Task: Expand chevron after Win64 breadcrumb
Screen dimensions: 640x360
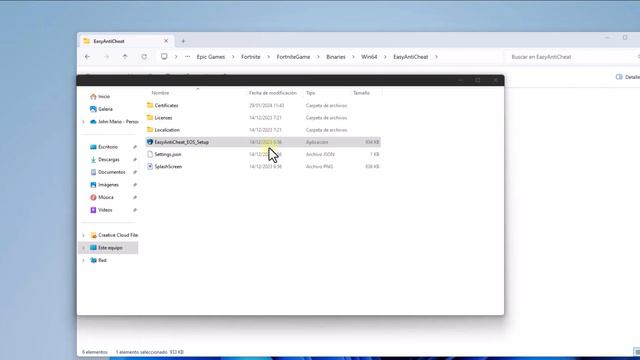Action: 385,57
